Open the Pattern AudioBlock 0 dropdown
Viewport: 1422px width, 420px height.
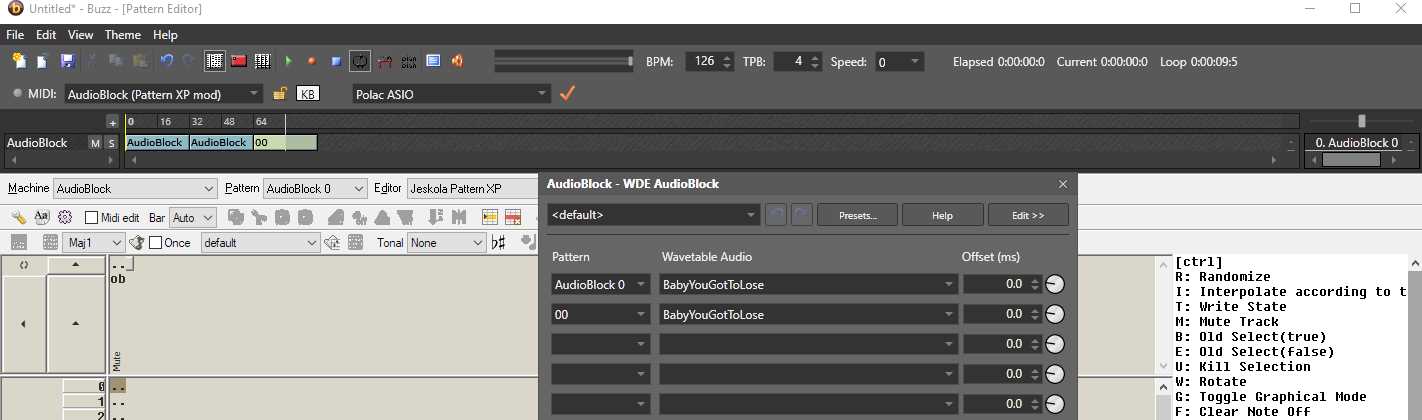315,188
